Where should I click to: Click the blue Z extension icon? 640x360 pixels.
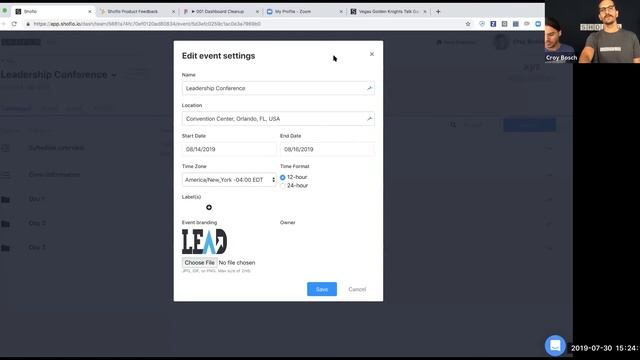(x=493, y=24)
